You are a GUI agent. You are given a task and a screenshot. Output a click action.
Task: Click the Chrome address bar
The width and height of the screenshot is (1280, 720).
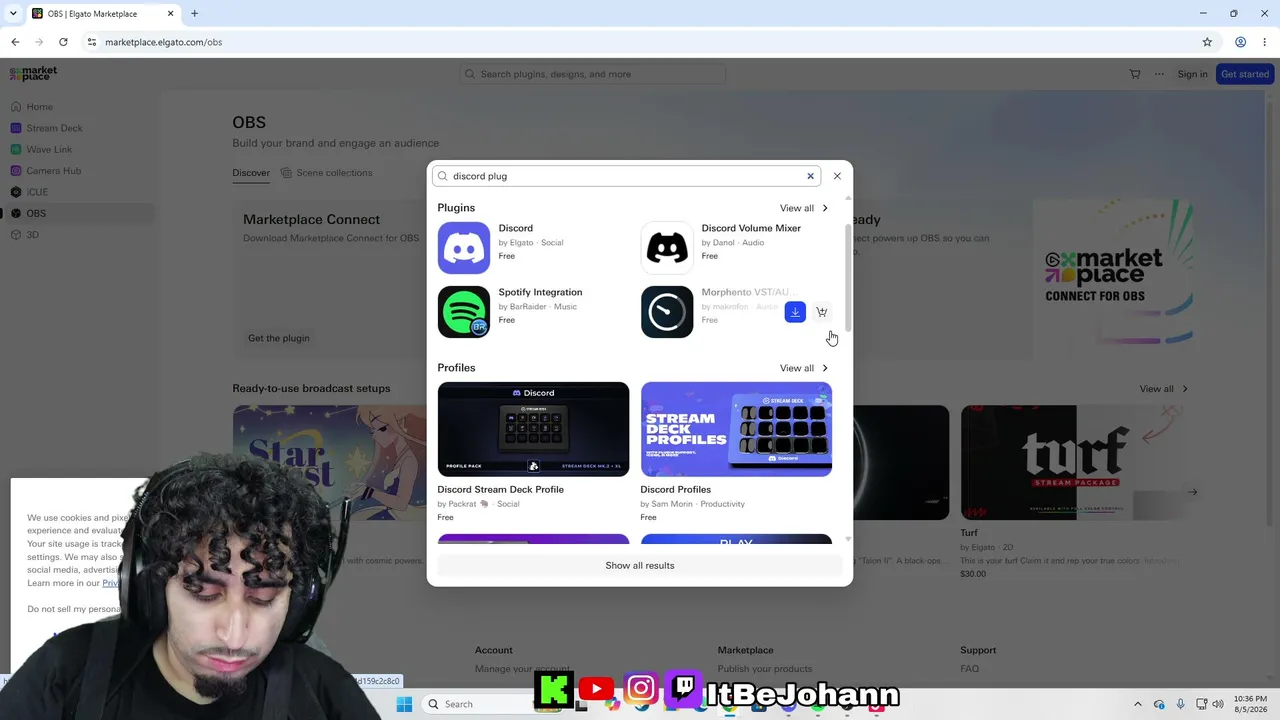click(640, 42)
